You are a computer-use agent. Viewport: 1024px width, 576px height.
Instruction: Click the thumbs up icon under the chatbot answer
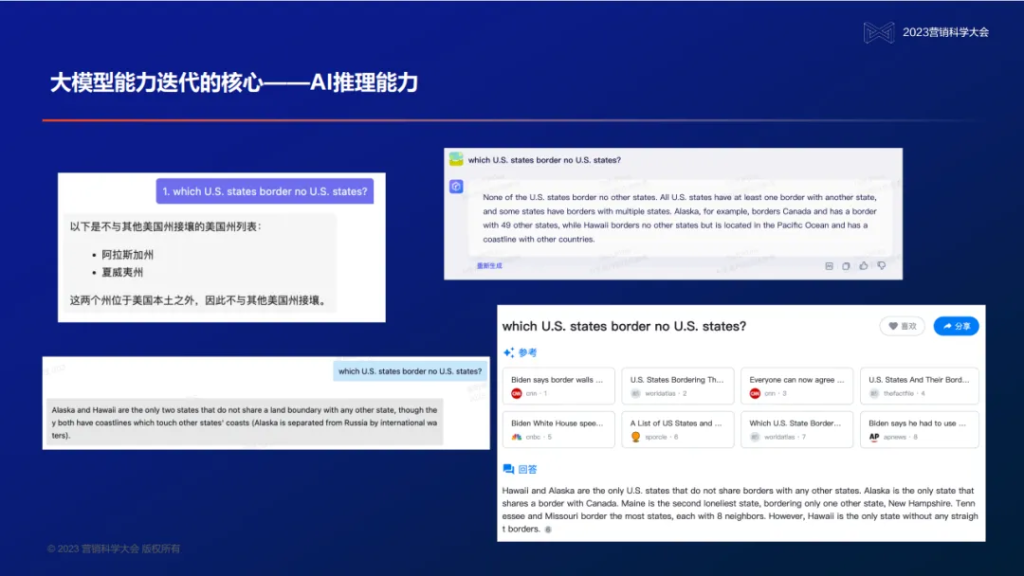coord(866,266)
